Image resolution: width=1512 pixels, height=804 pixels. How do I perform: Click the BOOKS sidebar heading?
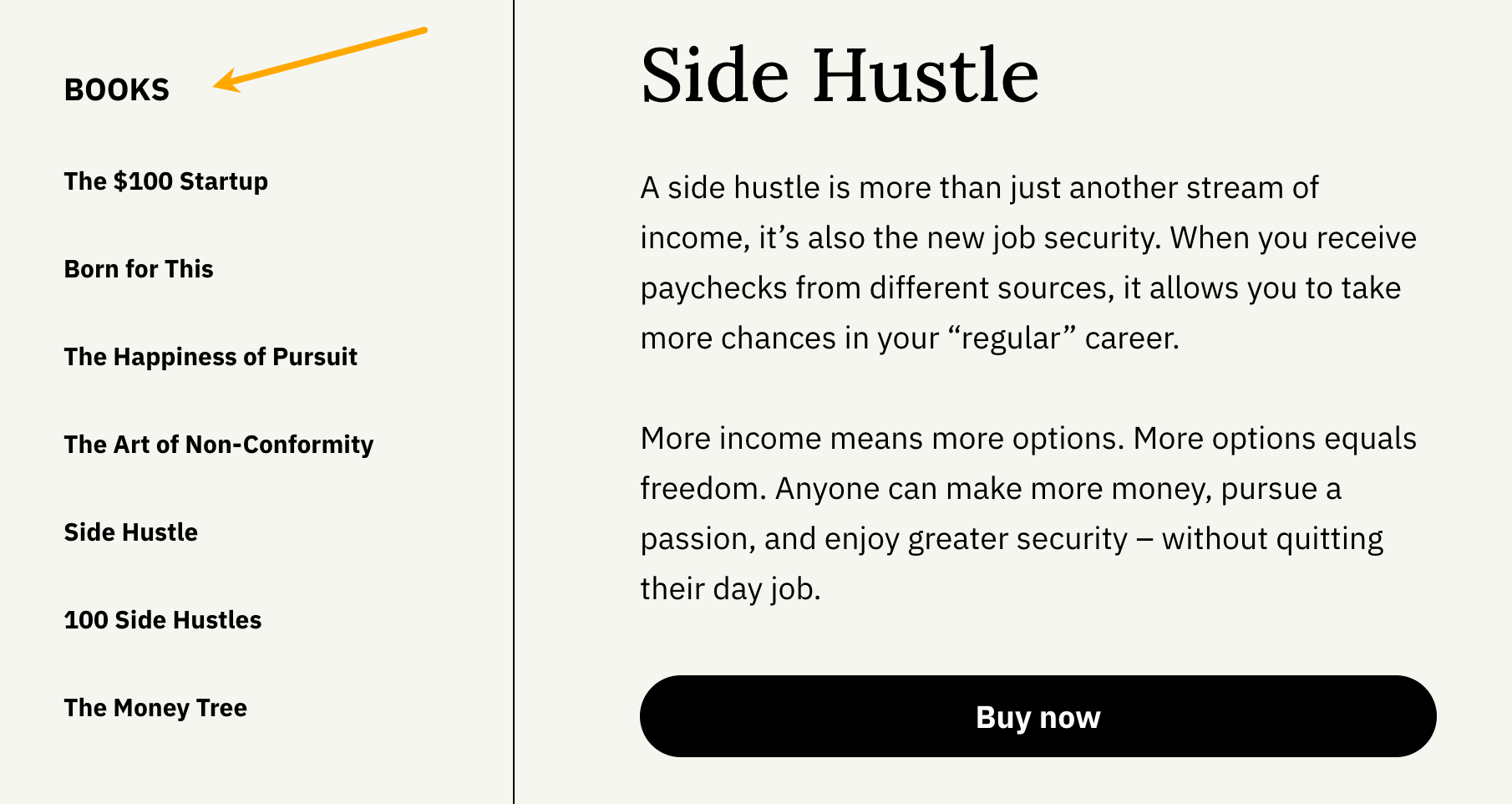116,89
